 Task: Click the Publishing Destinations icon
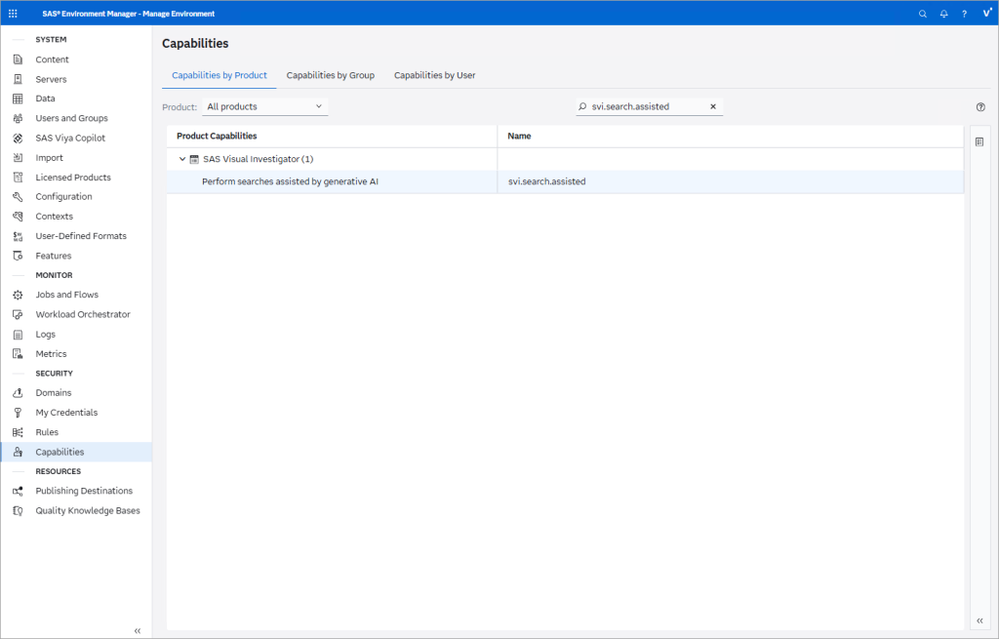[x=18, y=491]
